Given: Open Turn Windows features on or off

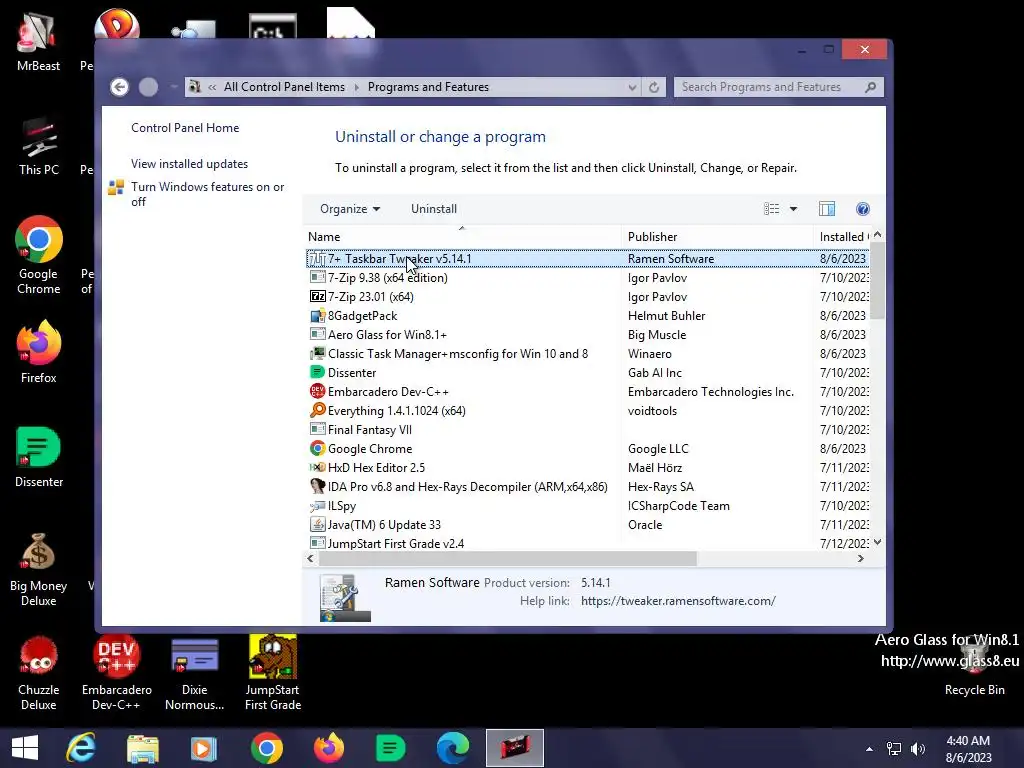Looking at the screenshot, I should coord(207,194).
